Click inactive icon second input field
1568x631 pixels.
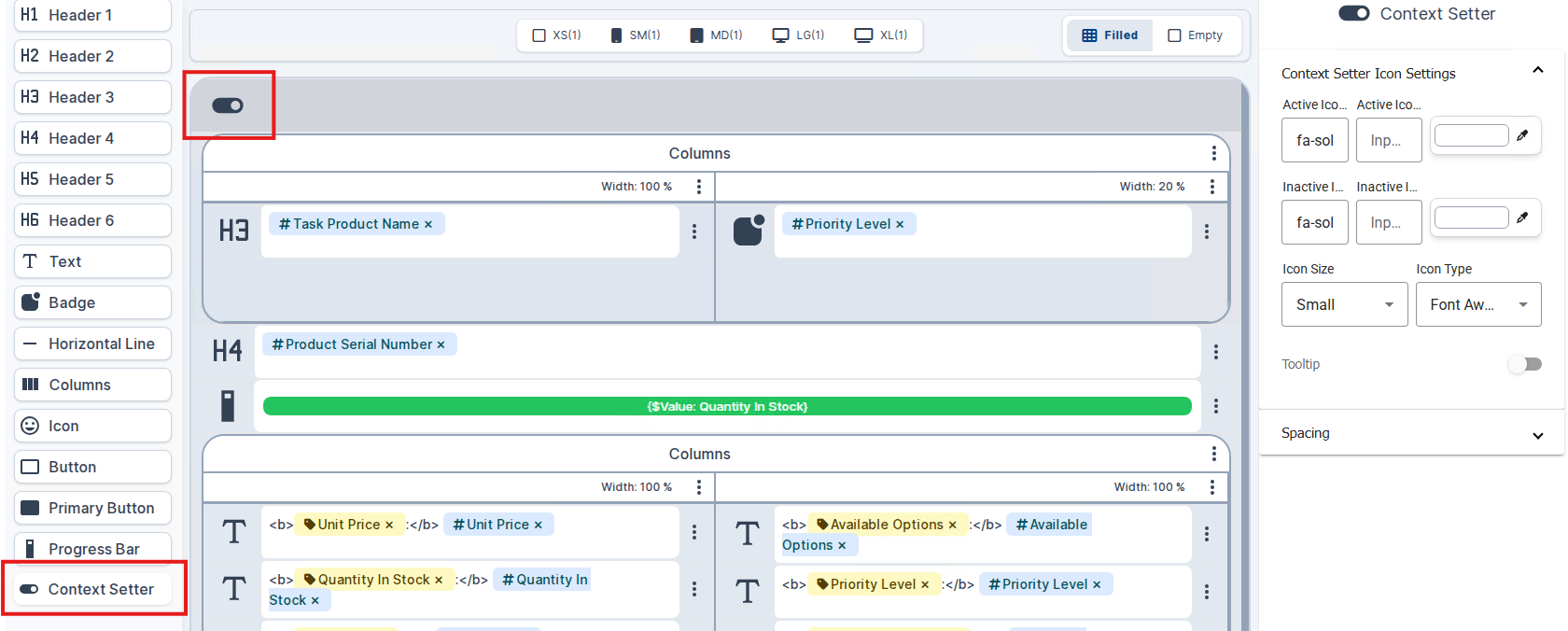(1389, 222)
